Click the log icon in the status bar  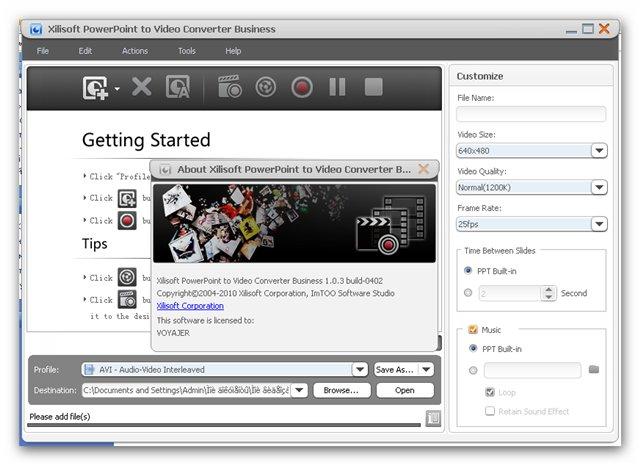click(x=433, y=418)
